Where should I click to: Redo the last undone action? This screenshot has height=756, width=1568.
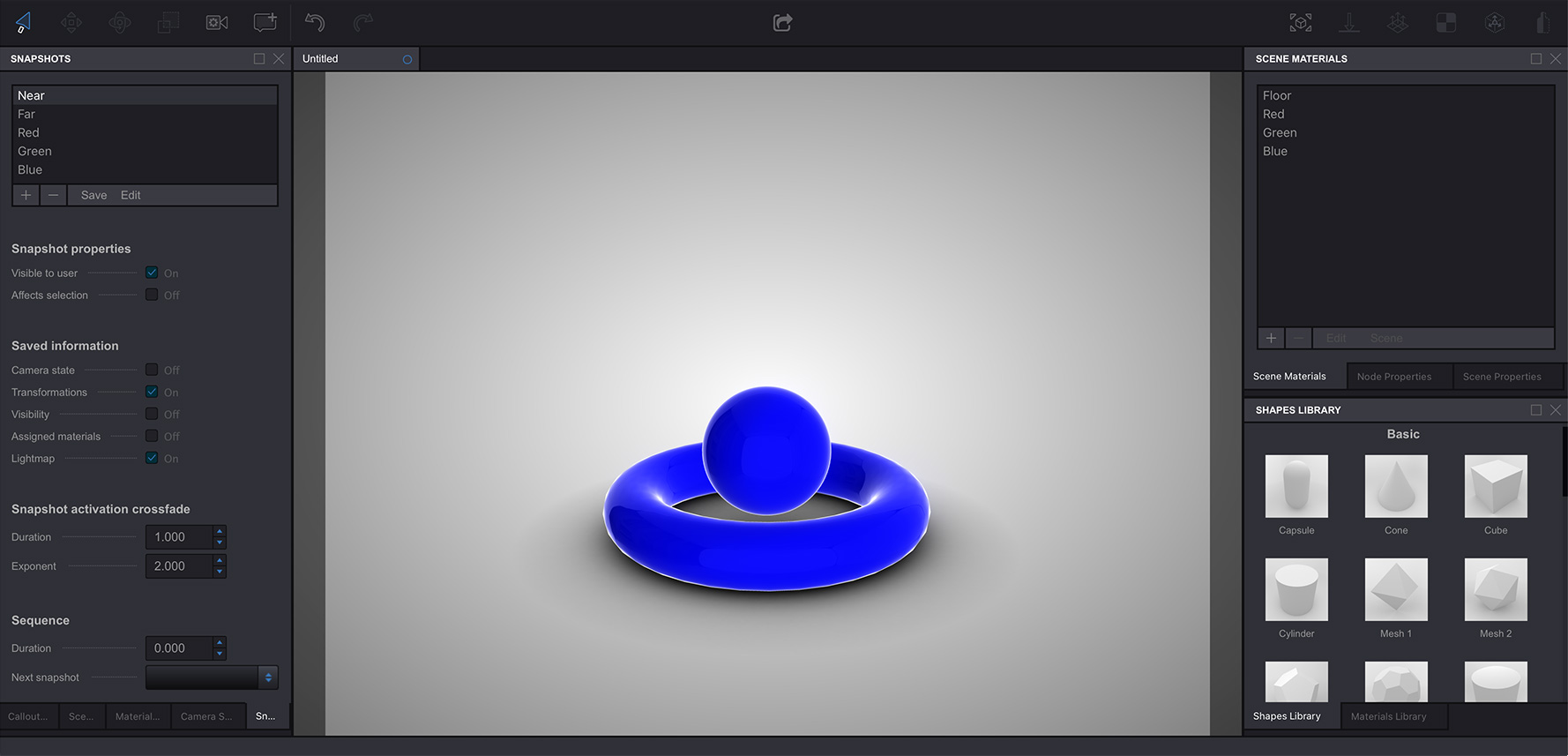point(362,22)
